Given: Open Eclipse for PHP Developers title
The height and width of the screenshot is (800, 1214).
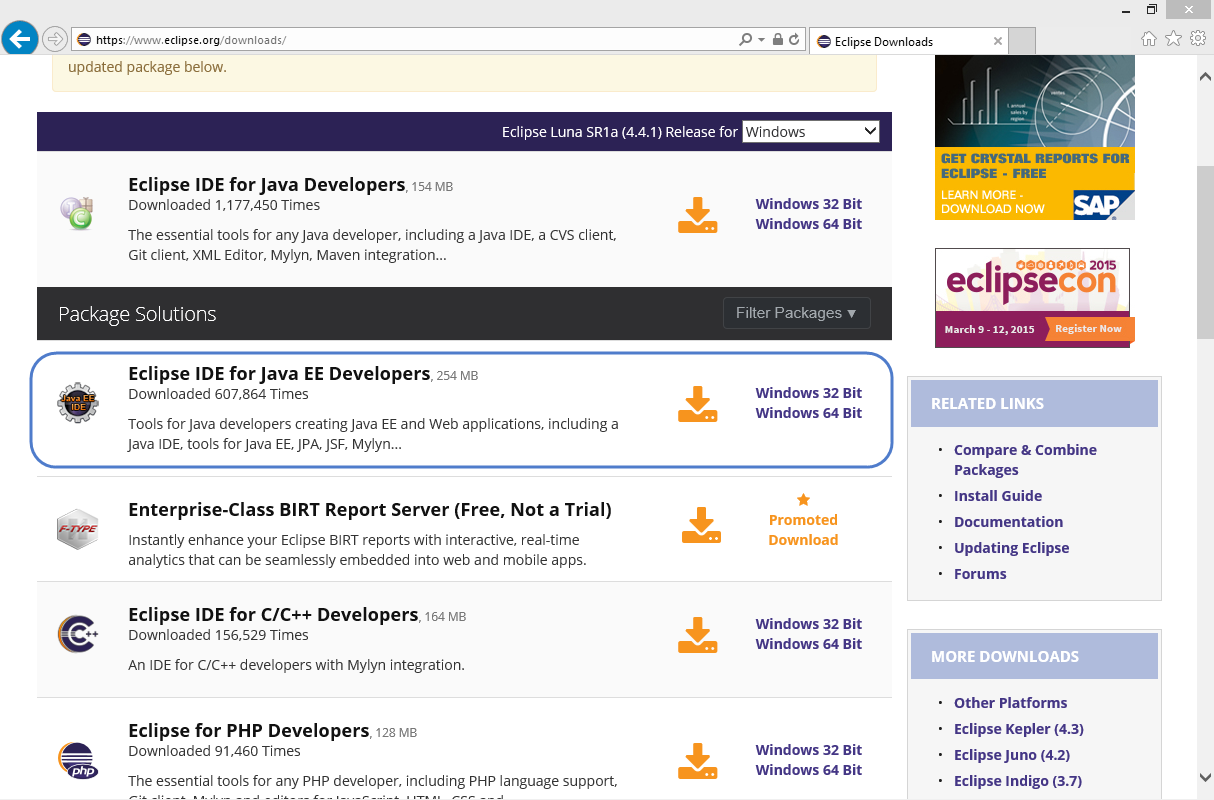Looking at the screenshot, I should click(x=249, y=730).
